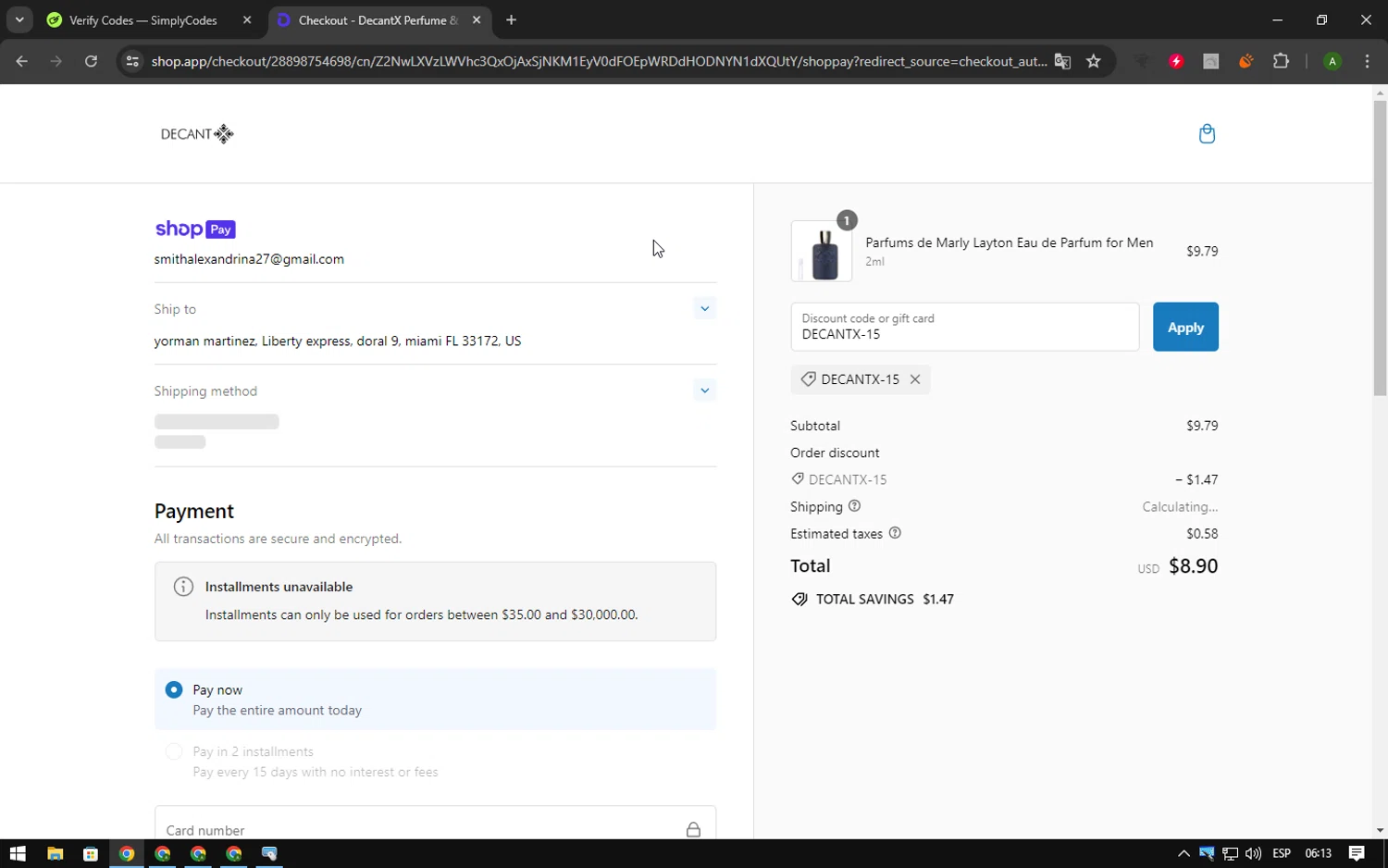Click the 06:13 taskbar clock
Screen dimensions: 1388x868
point(1318,853)
